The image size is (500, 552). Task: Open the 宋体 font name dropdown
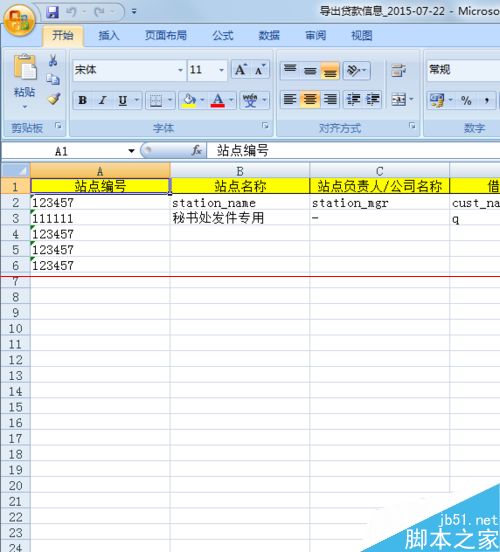(180, 70)
